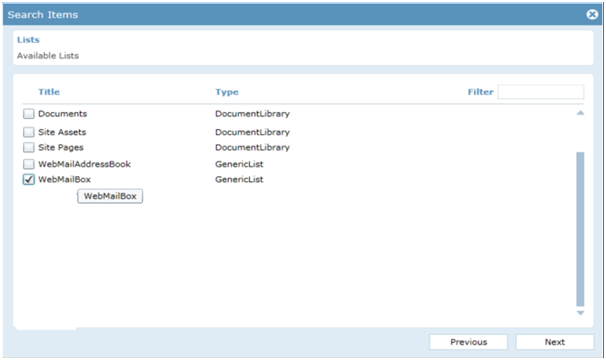Uncheck the WebMailBox checkbox
Viewport: 606px width, 360px height.
pos(29,179)
